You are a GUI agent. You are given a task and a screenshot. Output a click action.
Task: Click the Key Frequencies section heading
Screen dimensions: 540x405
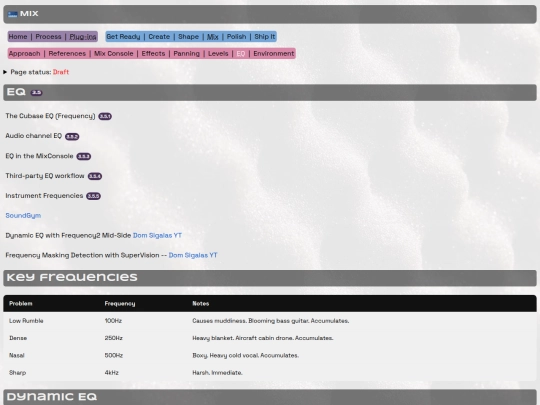(x=72, y=278)
